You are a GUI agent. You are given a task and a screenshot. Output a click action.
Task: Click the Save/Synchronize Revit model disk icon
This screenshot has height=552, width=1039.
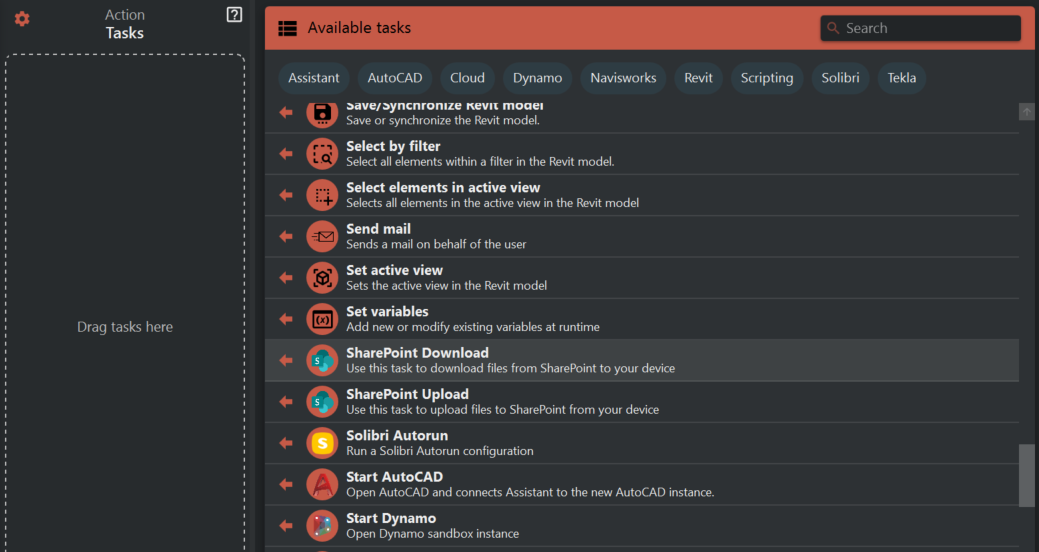click(x=322, y=113)
